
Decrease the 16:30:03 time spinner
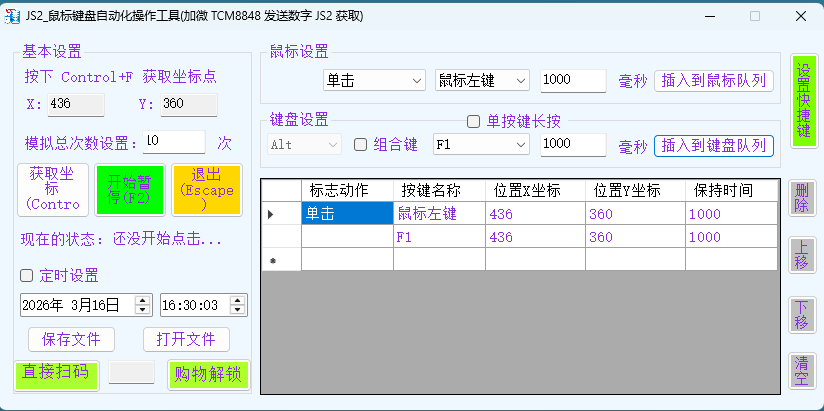pyautogui.click(x=238, y=310)
